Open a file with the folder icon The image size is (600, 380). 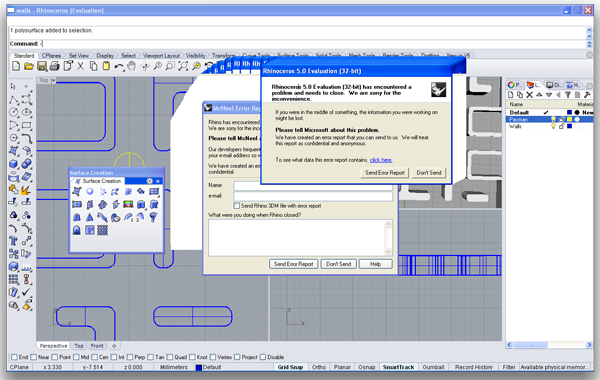pyautogui.click(x=29, y=66)
